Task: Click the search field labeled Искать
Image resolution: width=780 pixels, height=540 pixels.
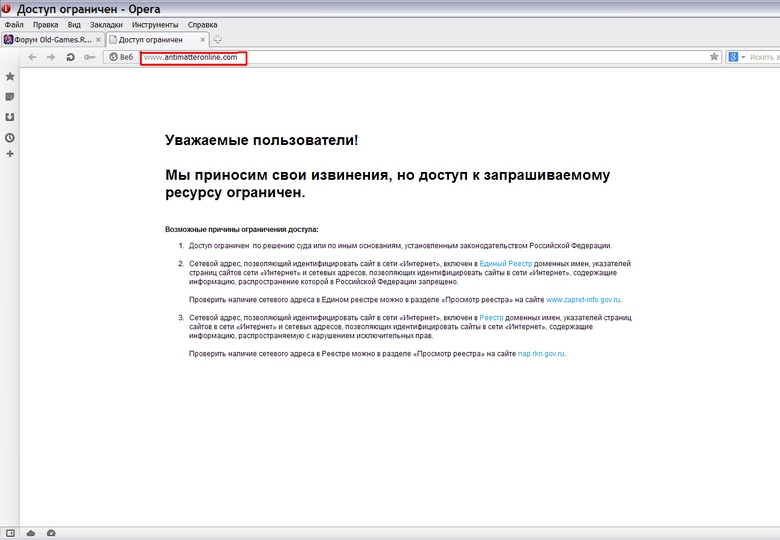Action: tap(764, 57)
